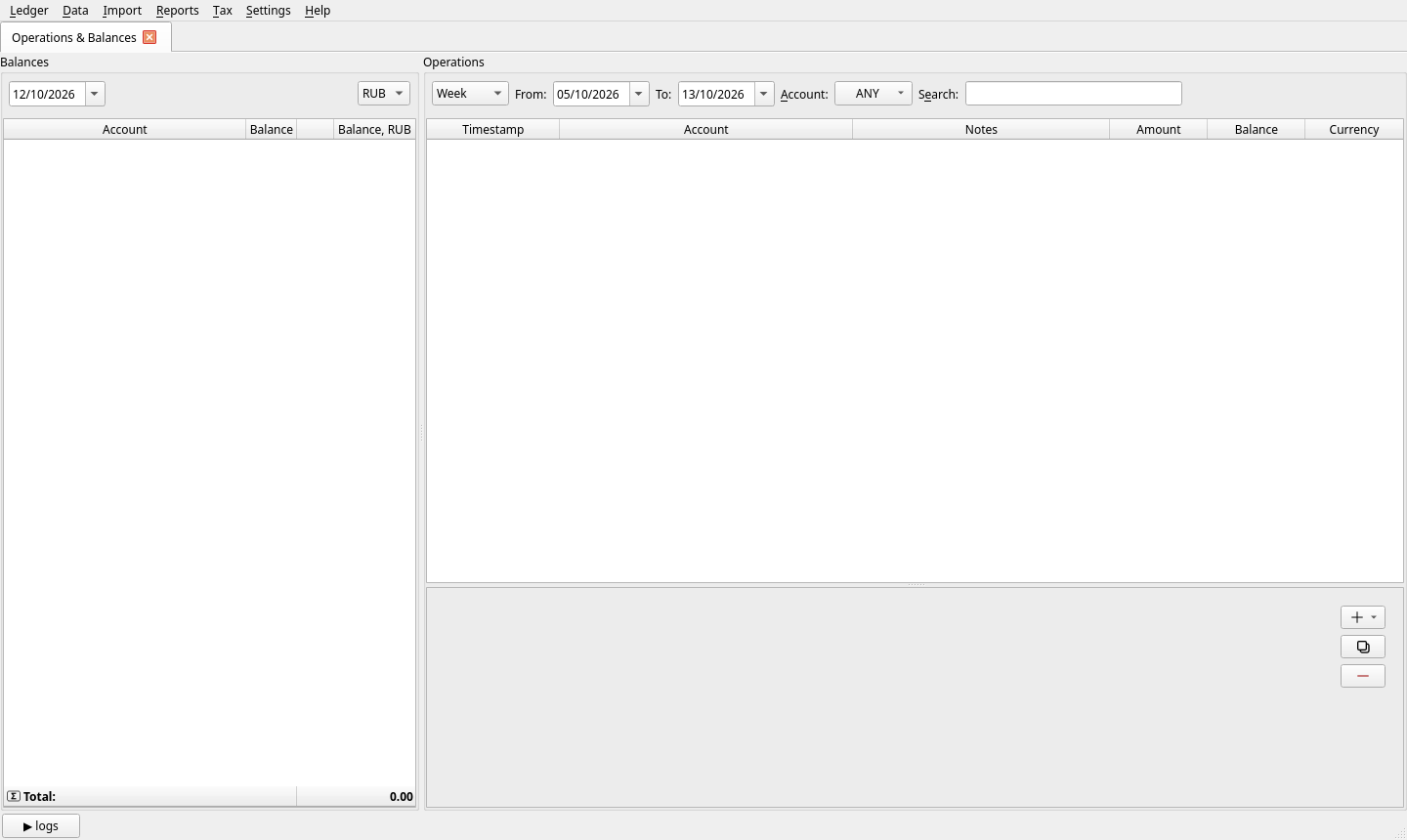Click the plus add operation button

point(1357,617)
